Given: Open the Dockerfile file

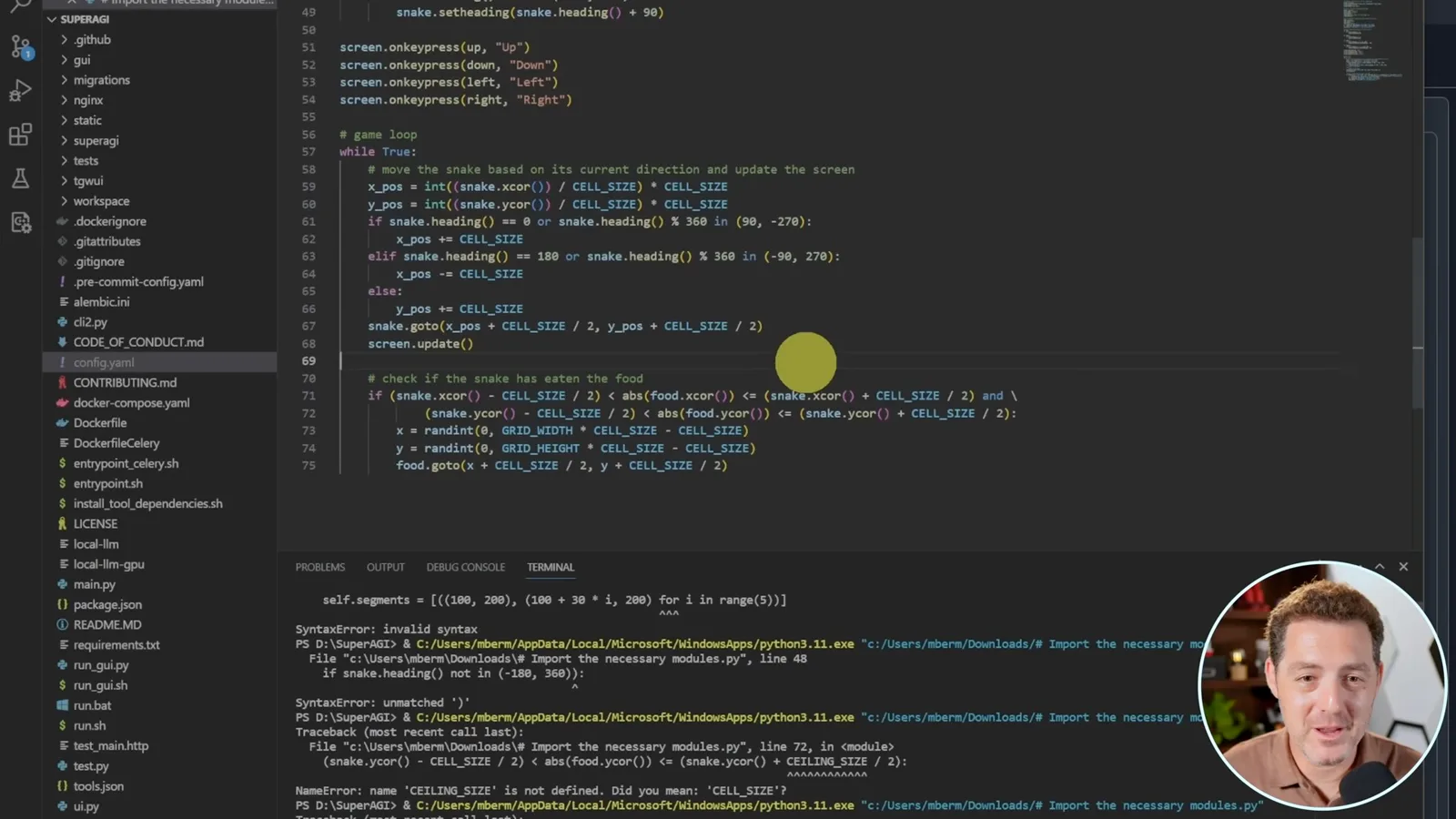Looking at the screenshot, I should pos(100,423).
